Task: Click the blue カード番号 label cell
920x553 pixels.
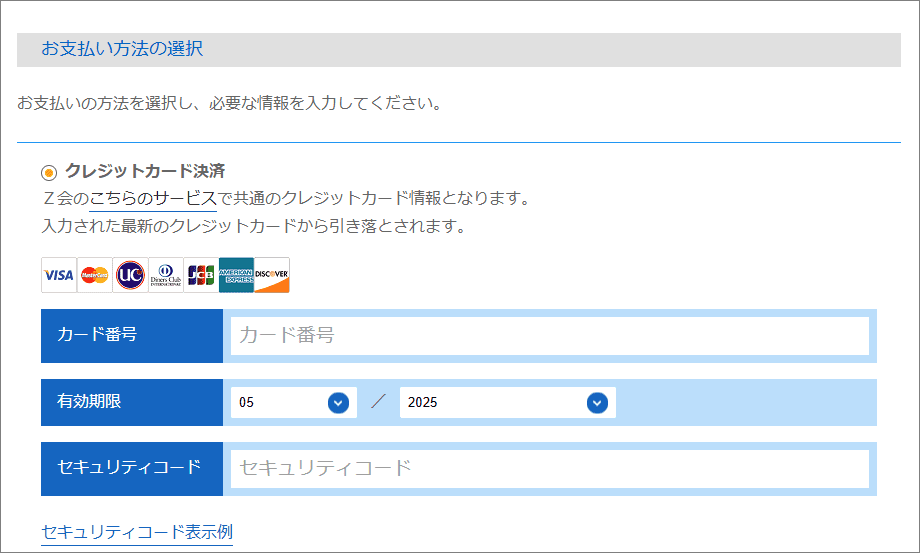Action: 132,336
